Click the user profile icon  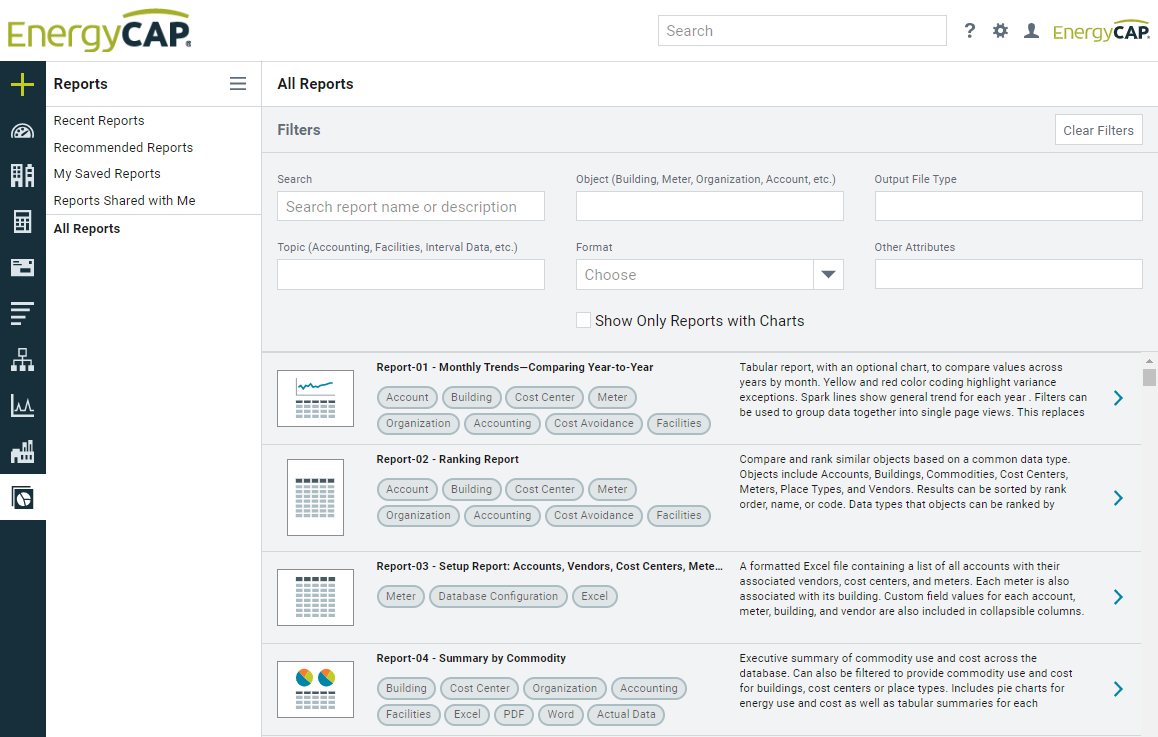1031,30
